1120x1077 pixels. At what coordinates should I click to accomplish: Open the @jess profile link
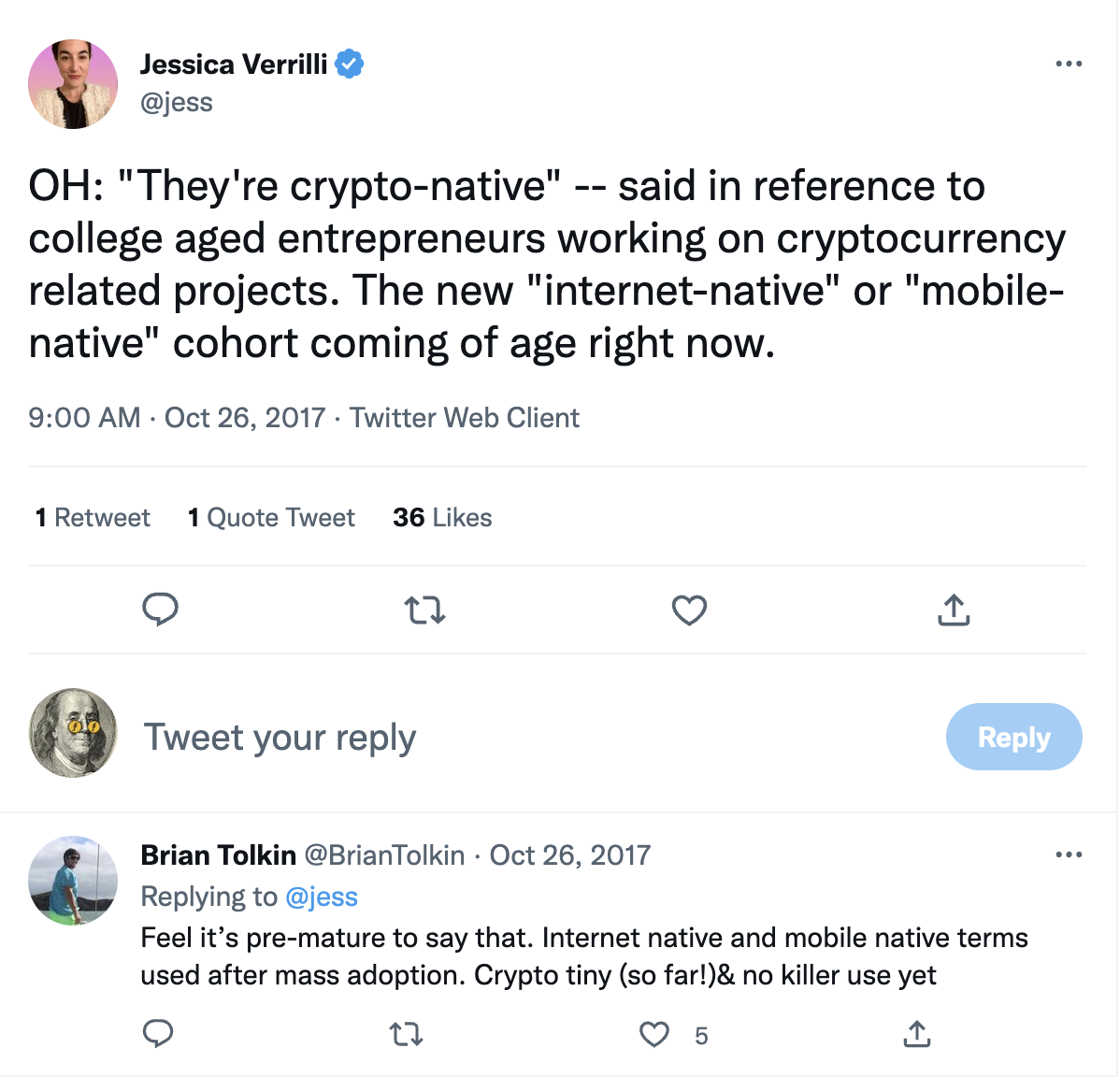[x=178, y=102]
